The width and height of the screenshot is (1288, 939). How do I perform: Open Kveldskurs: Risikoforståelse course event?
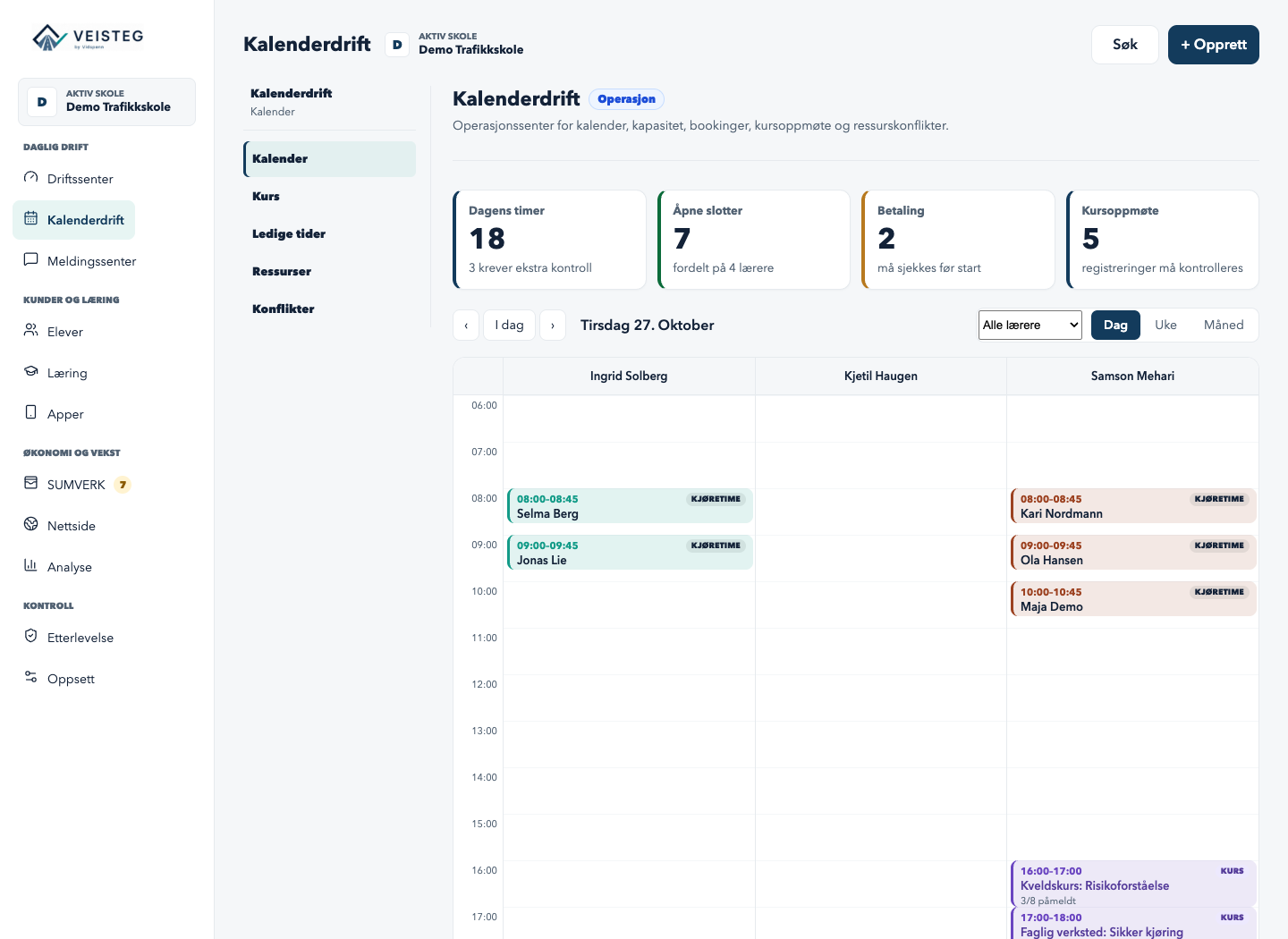[1133, 884]
